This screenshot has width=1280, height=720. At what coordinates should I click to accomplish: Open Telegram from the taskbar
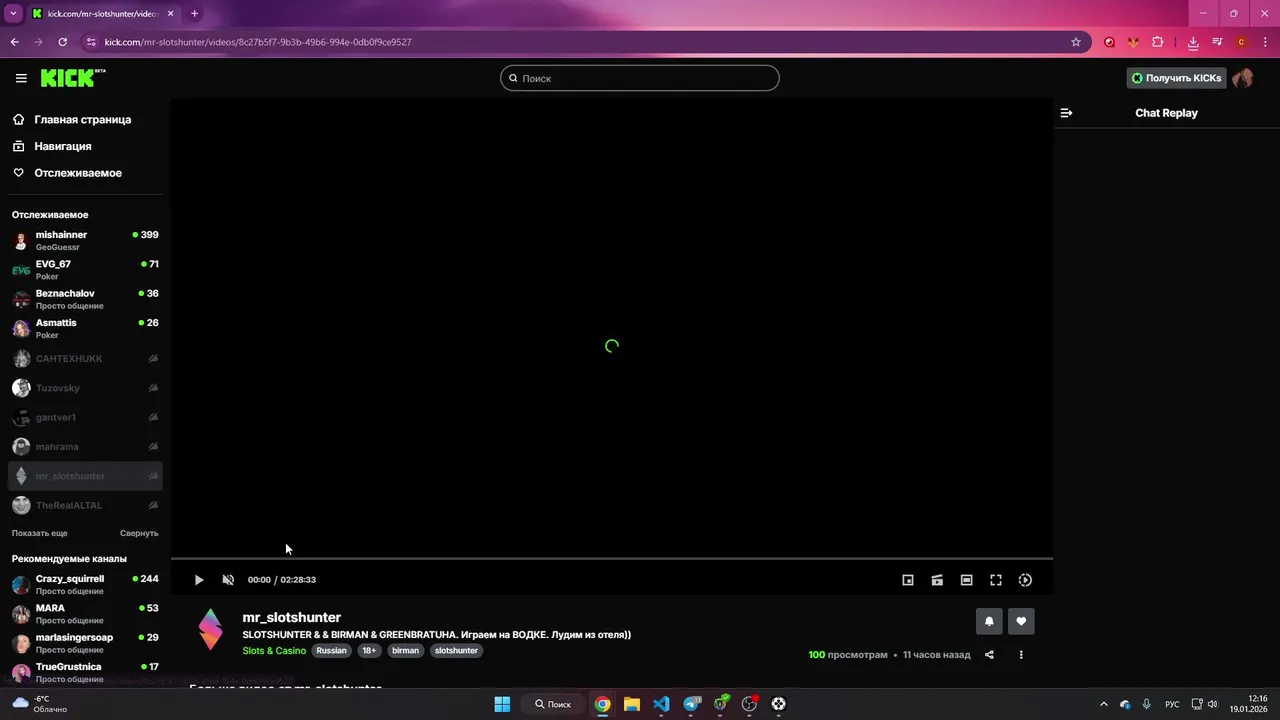(x=691, y=704)
